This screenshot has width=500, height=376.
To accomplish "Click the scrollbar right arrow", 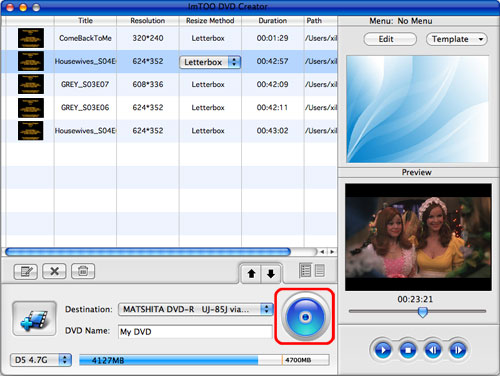I will coord(332,252).
